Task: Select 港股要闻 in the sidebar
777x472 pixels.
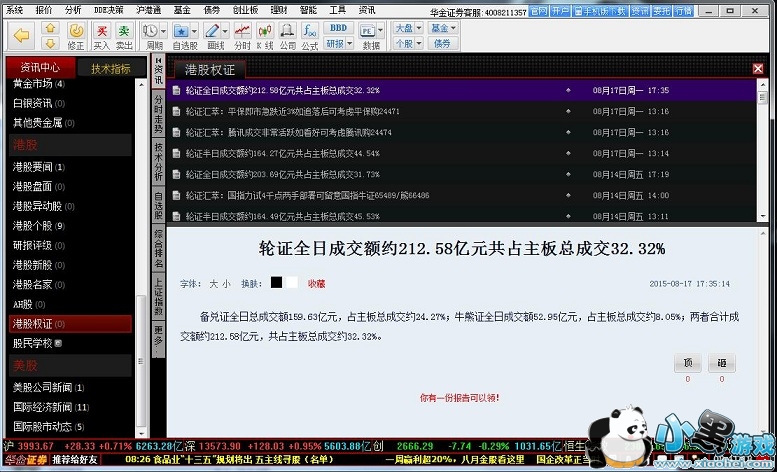Action: [39, 167]
